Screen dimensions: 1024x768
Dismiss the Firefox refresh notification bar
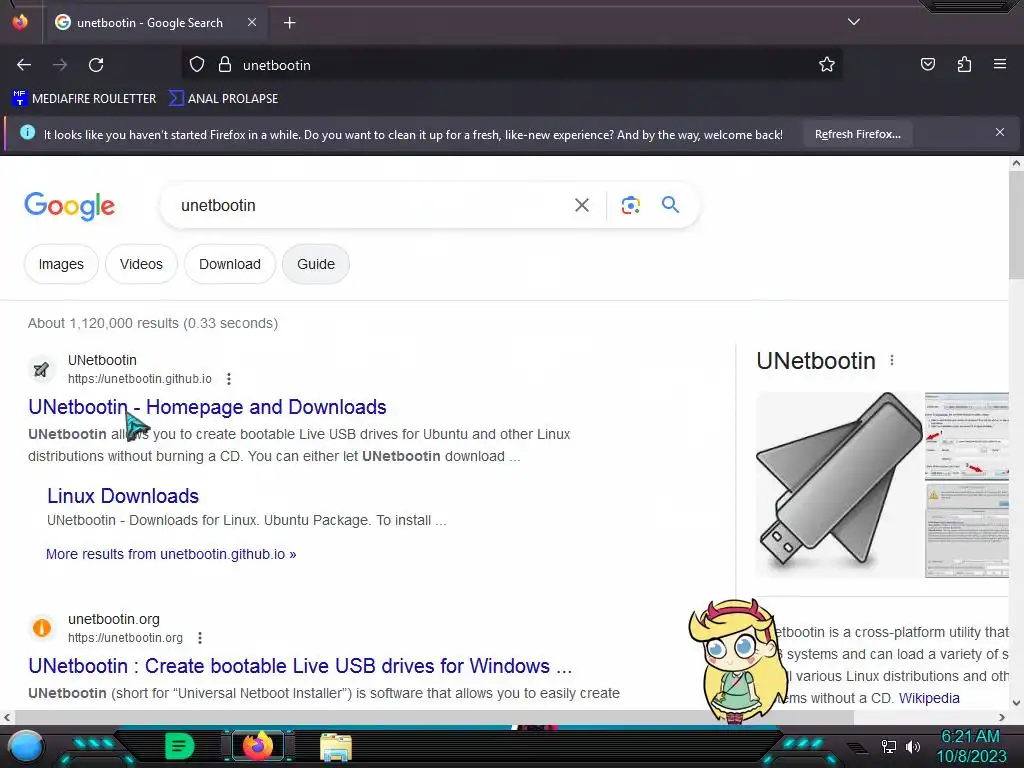click(x=1000, y=133)
